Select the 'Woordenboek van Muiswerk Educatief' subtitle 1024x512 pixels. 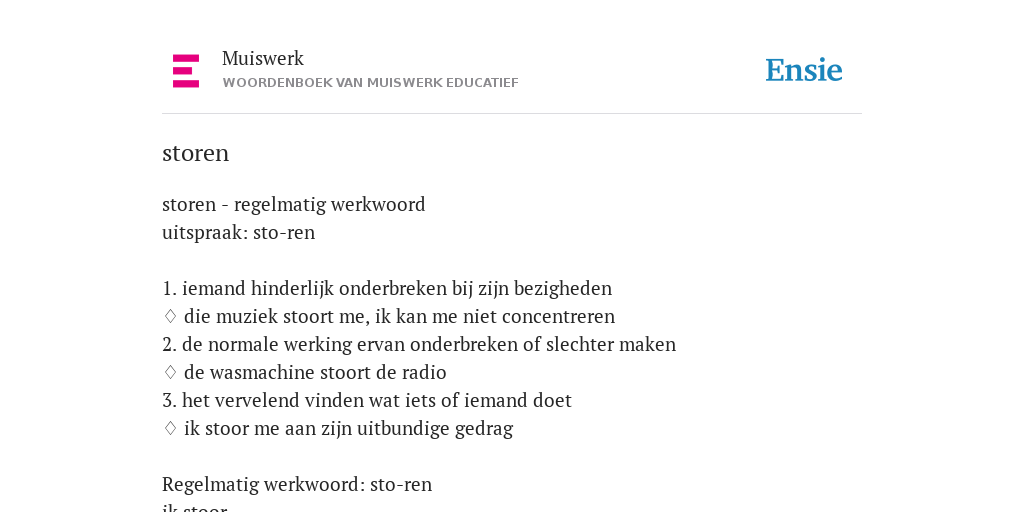(370, 83)
